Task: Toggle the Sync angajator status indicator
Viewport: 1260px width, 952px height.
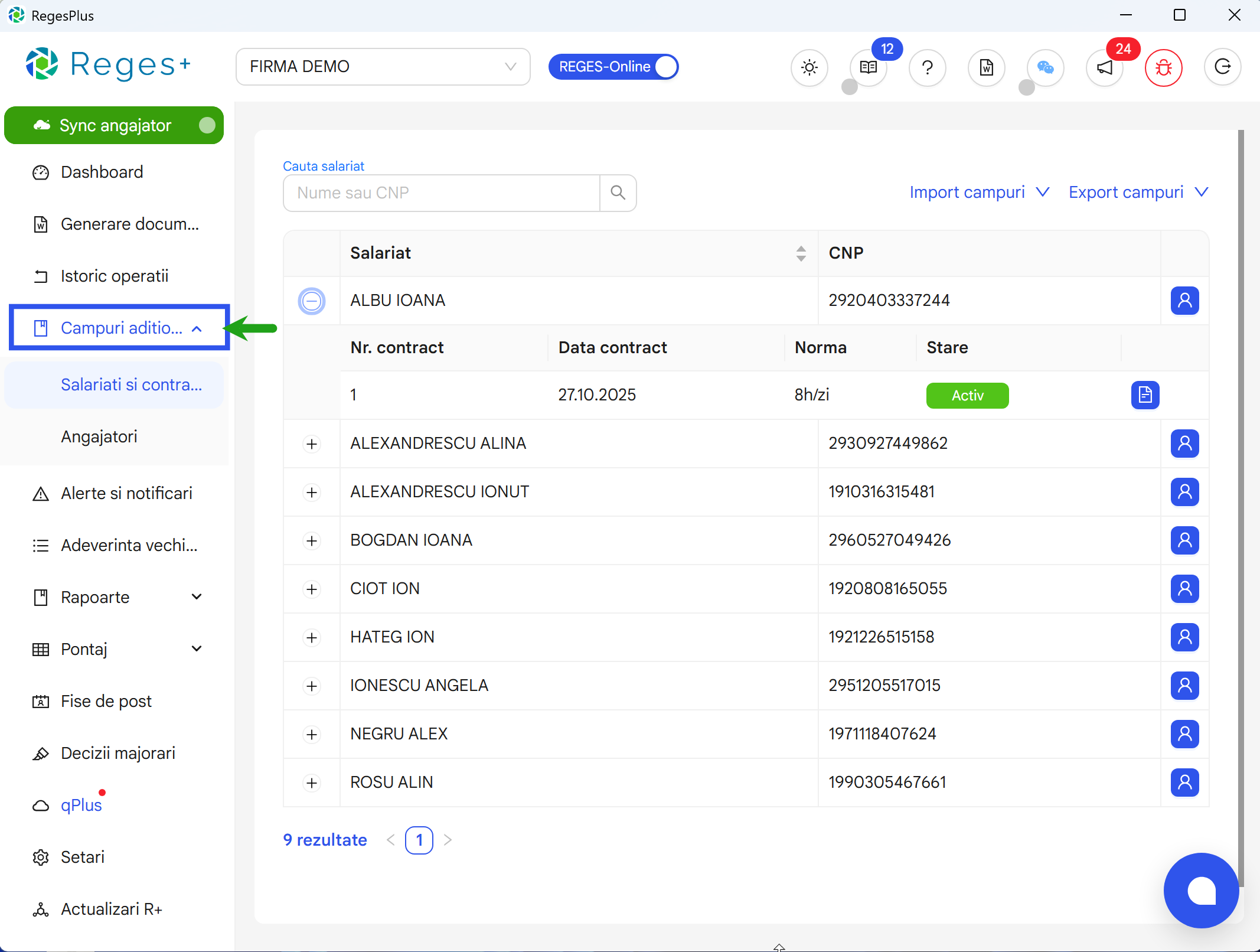Action: (208, 125)
